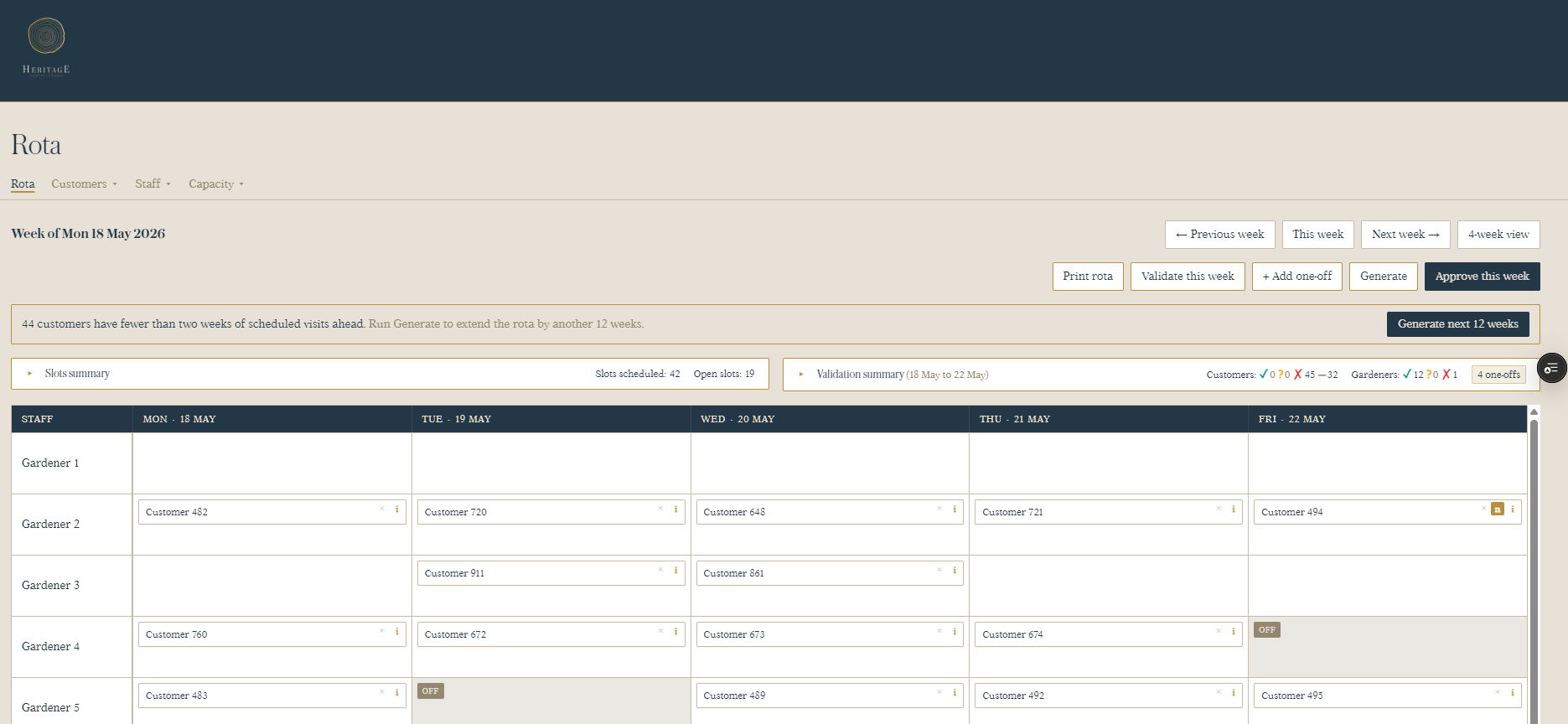Show info for Customer 648
The image size is (1568, 724).
955,509
